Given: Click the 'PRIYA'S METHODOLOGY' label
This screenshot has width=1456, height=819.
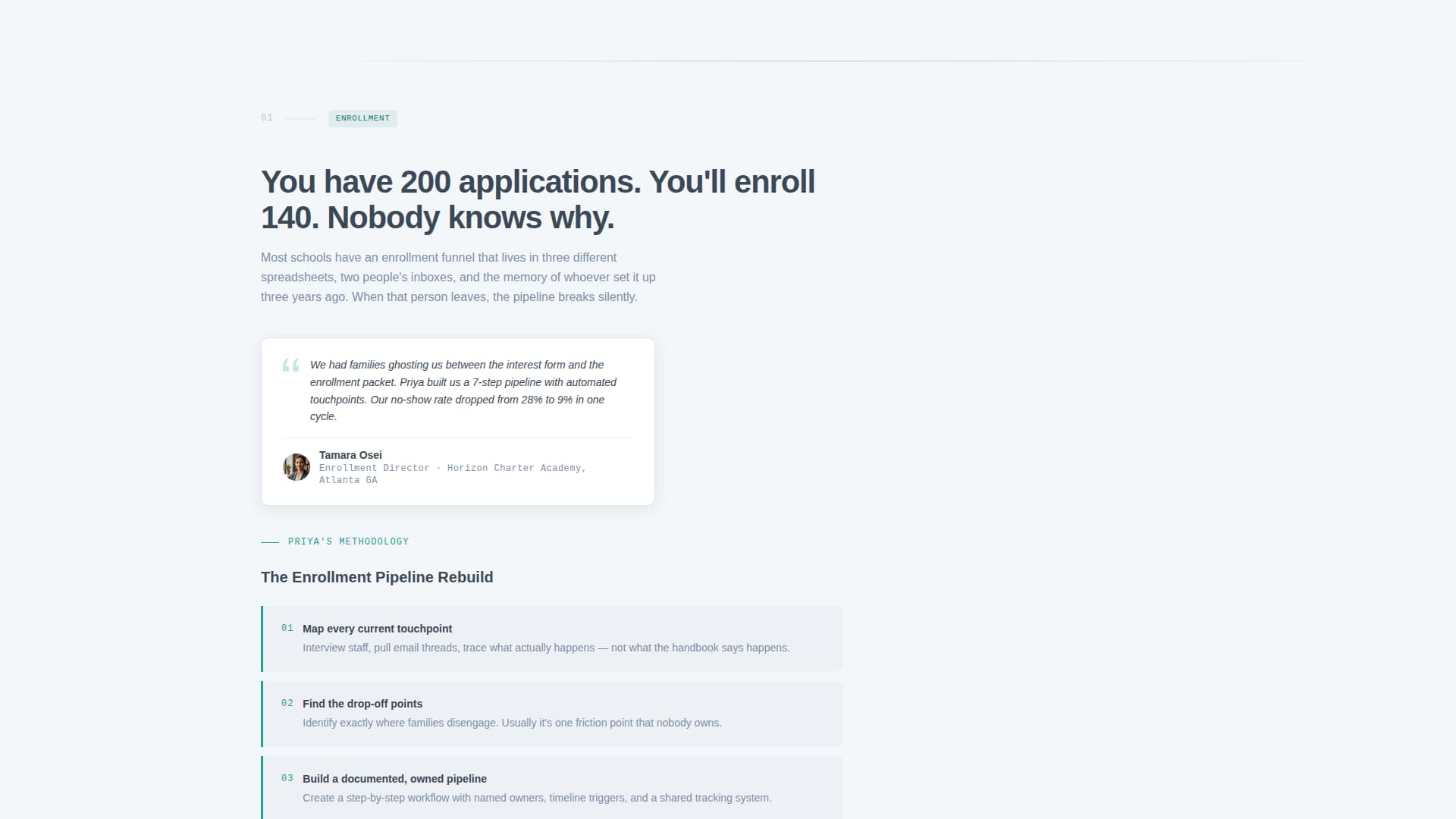Looking at the screenshot, I should coord(348,541).
